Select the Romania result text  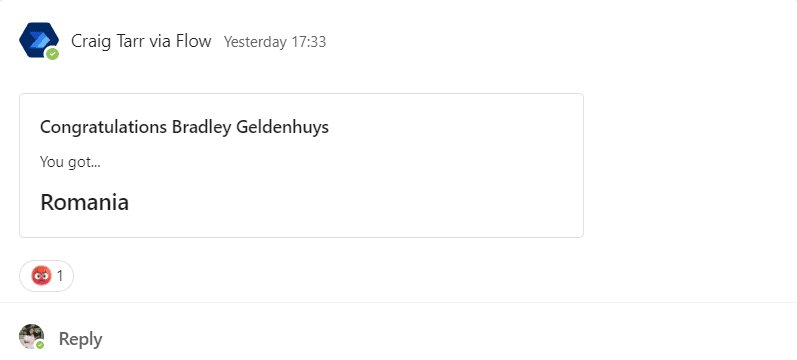click(x=84, y=202)
